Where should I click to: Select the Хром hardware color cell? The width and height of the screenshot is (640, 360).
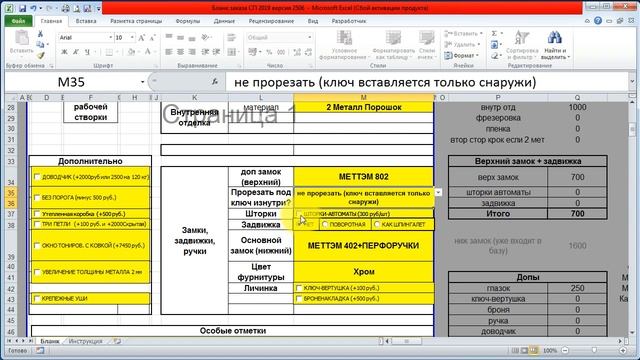[363, 272]
